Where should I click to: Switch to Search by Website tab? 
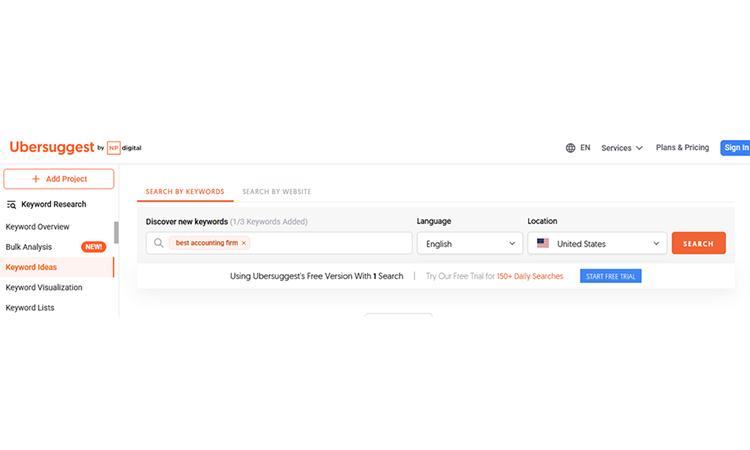tap(276, 192)
